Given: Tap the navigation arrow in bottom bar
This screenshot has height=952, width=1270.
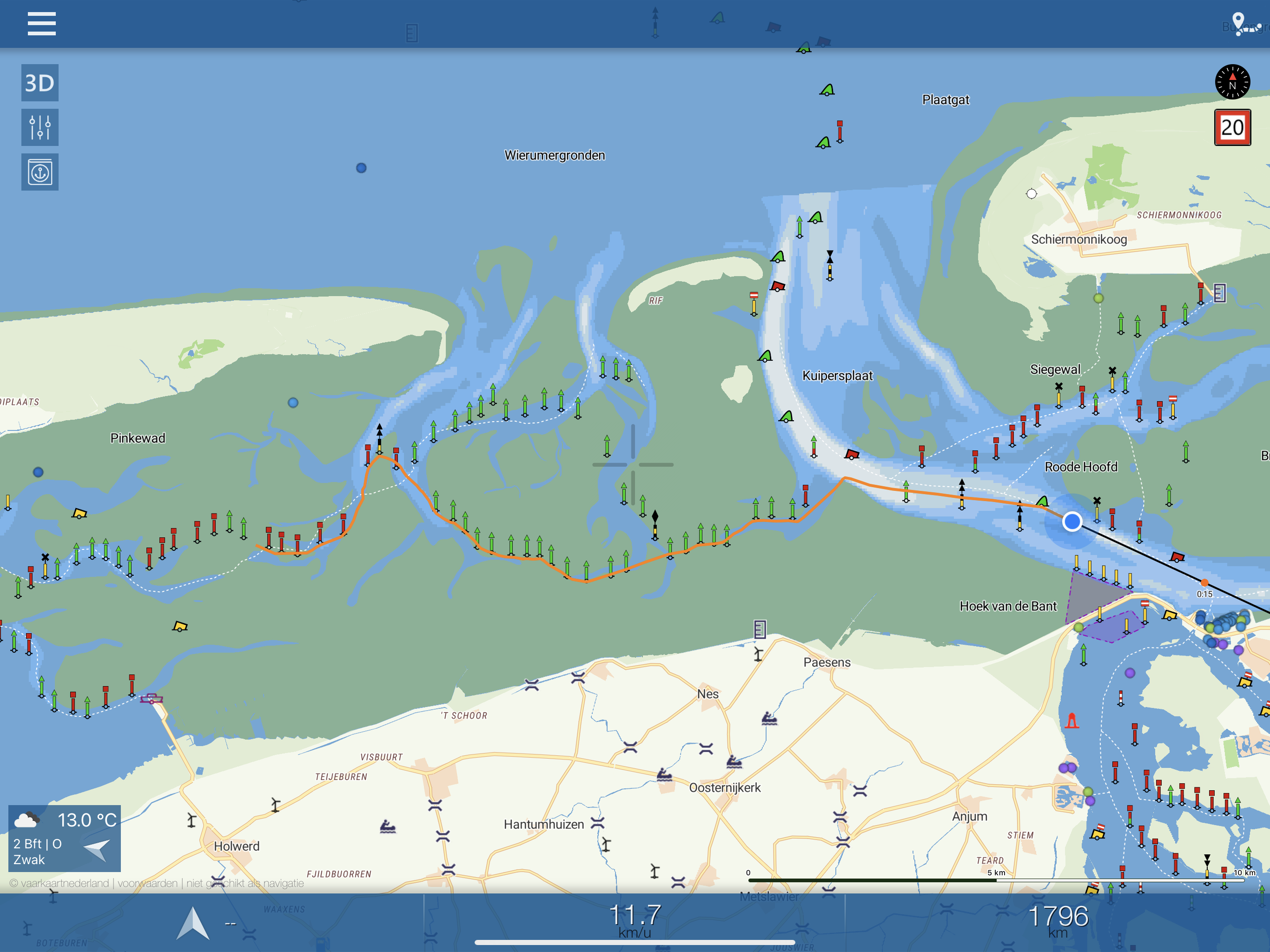Looking at the screenshot, I should [x=193, y=923].
